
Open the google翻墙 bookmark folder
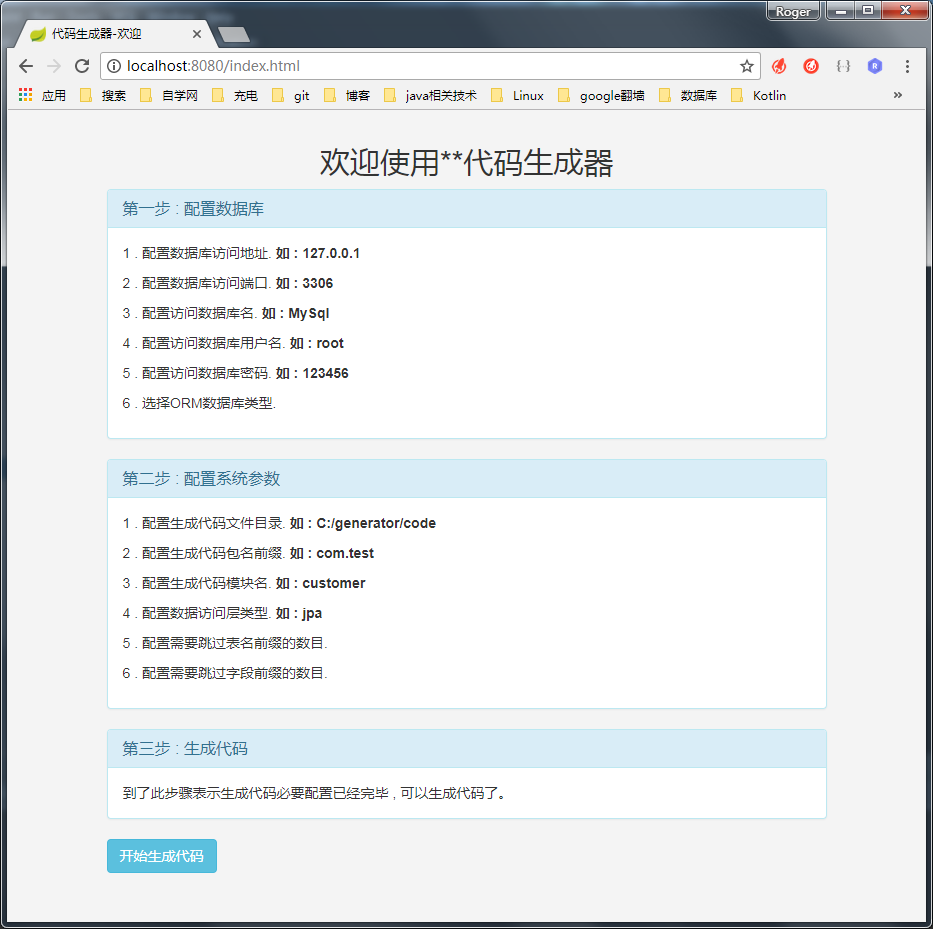tap(602, 95)
